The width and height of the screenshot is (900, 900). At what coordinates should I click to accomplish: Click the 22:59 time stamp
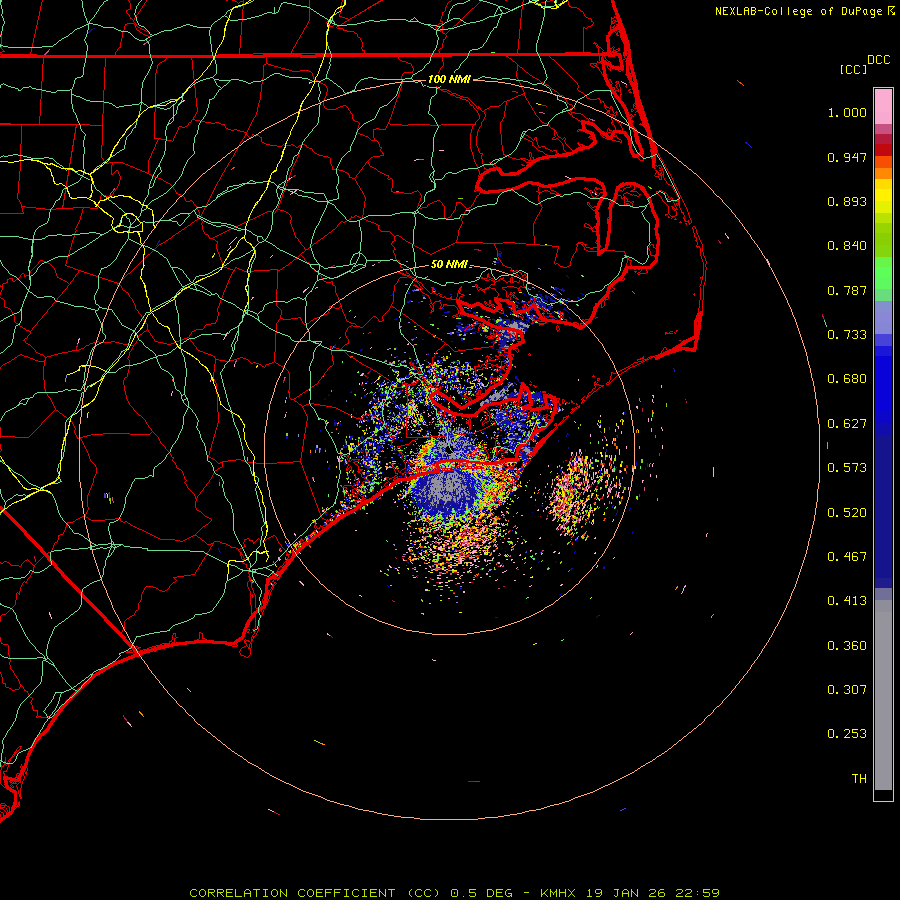point(698,893)
